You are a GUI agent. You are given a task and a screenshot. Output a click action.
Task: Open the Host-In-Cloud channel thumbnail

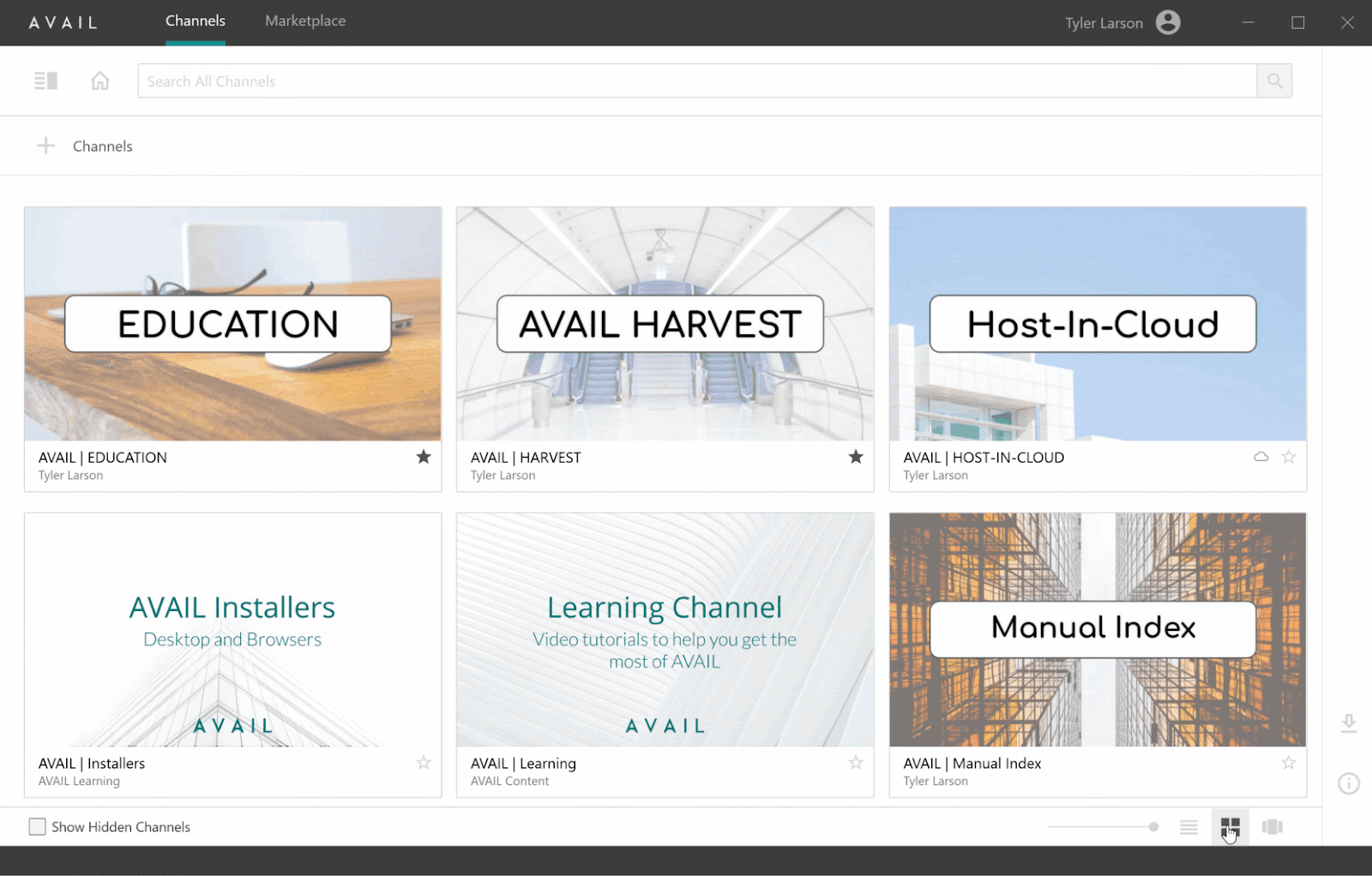click(x=1098, y=324)
